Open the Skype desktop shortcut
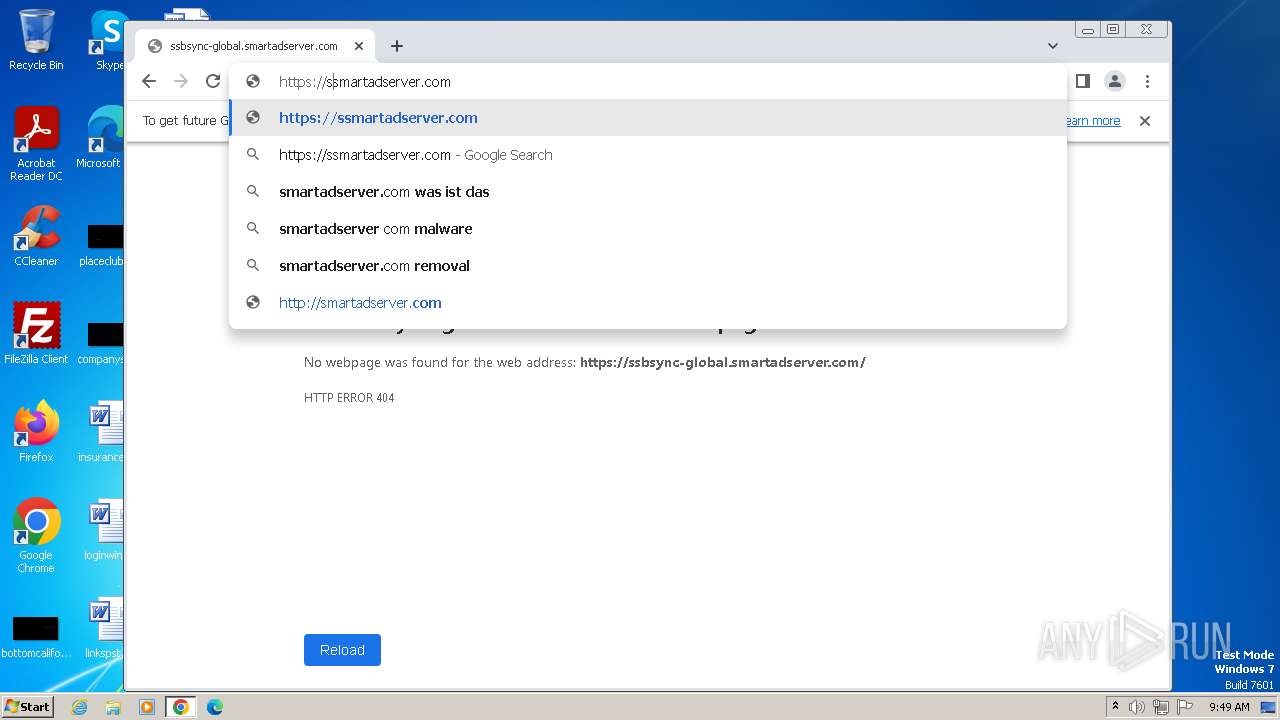Image resolution: width=1280 pixels, height=720 pixels. [108, 40]
